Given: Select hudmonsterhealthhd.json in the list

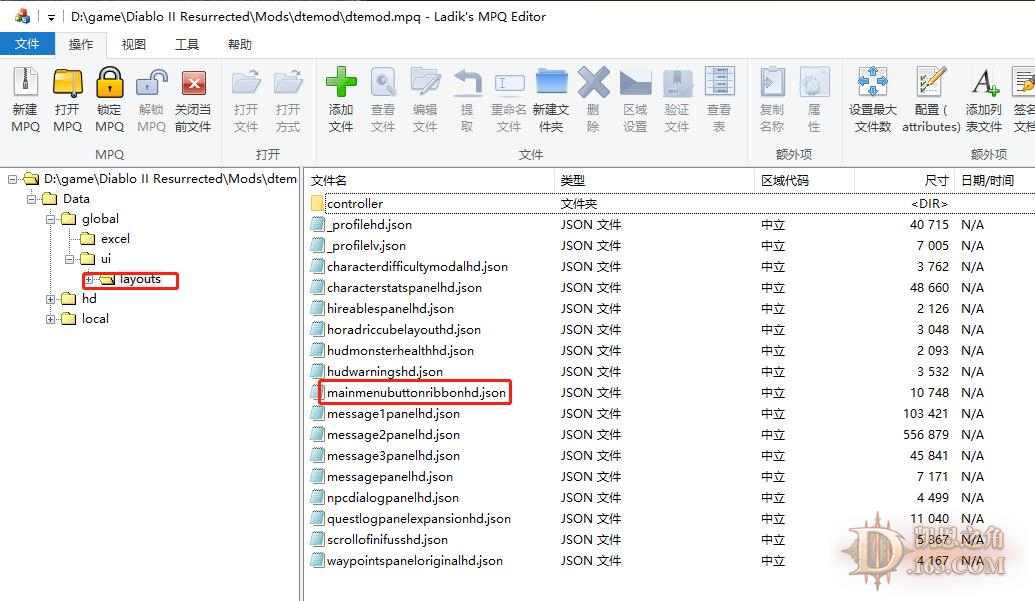Looking at the screenshot, I should click(x=400, y=351).
